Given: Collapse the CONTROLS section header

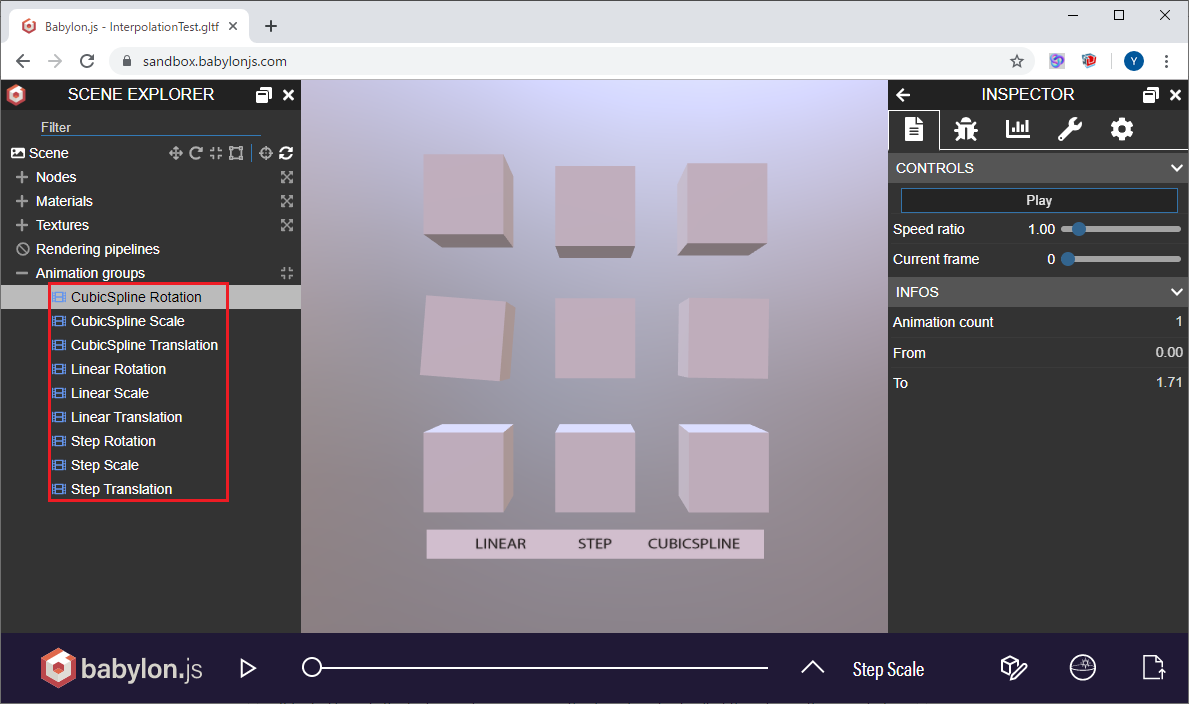Looking at the screenshot, I should pos(1175,167).
